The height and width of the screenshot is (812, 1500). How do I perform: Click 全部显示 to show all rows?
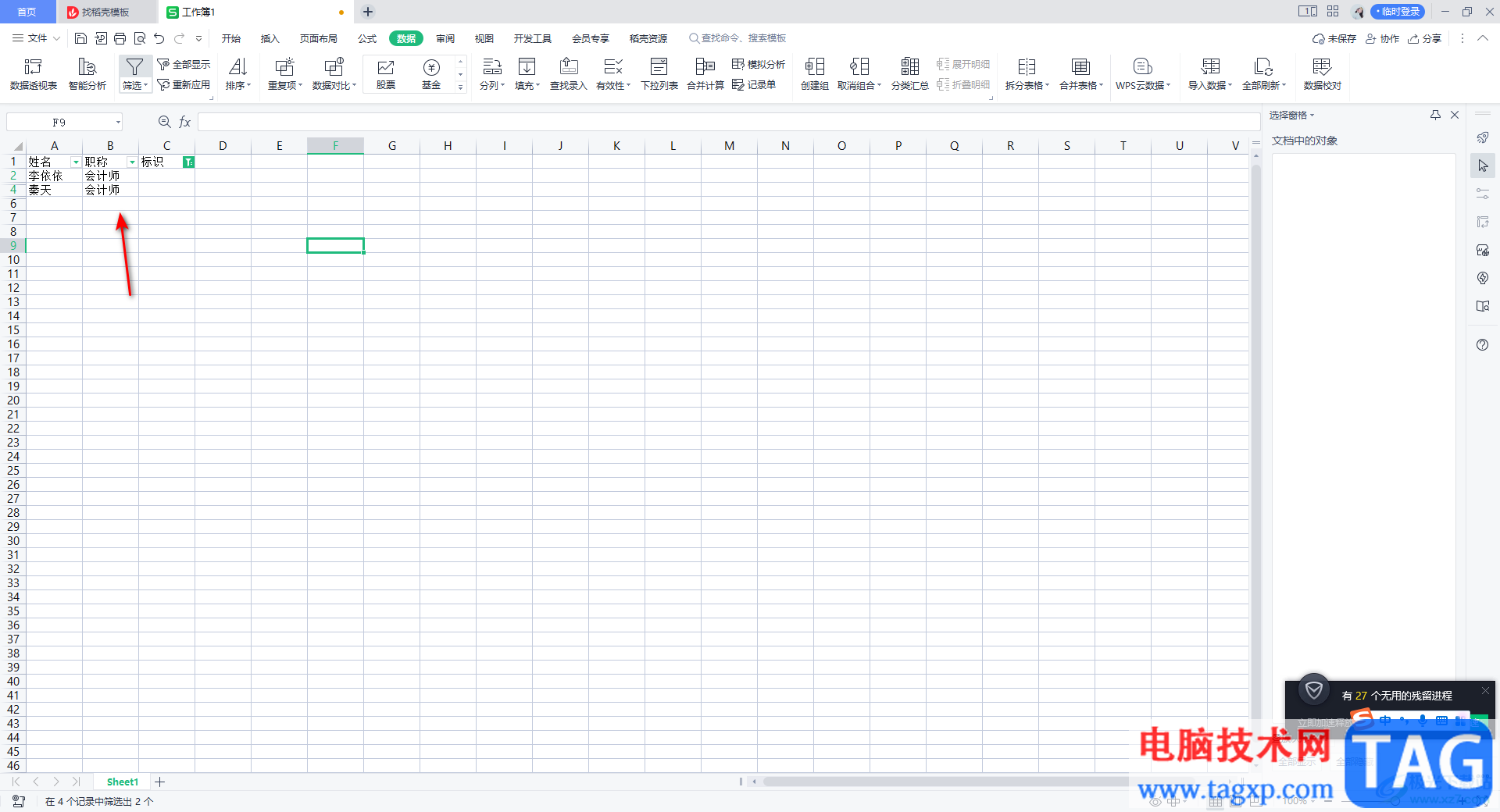184,64
